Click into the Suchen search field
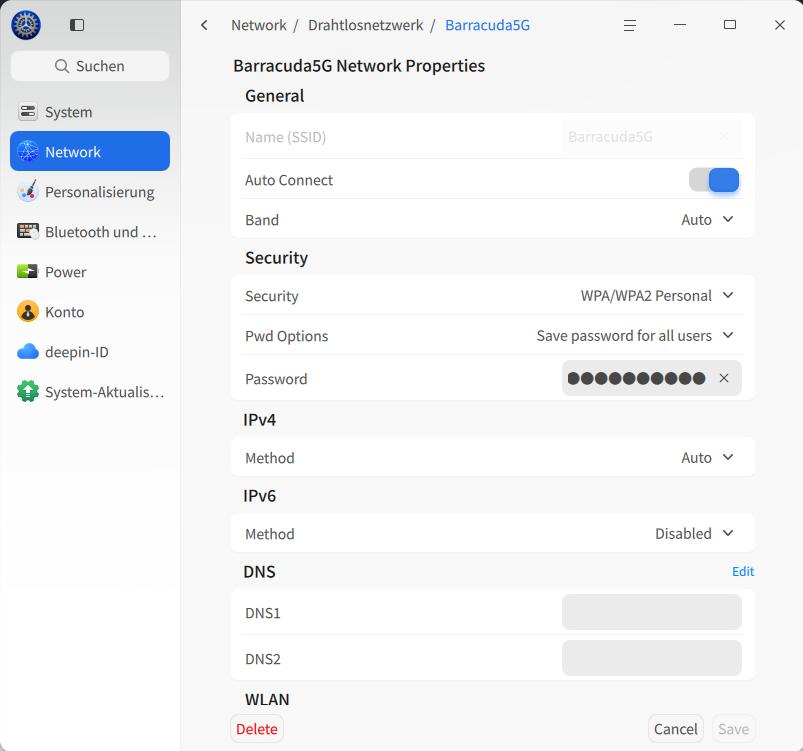Image resolution: width=803 pixels, height=751 pixels. coord(90,66)
